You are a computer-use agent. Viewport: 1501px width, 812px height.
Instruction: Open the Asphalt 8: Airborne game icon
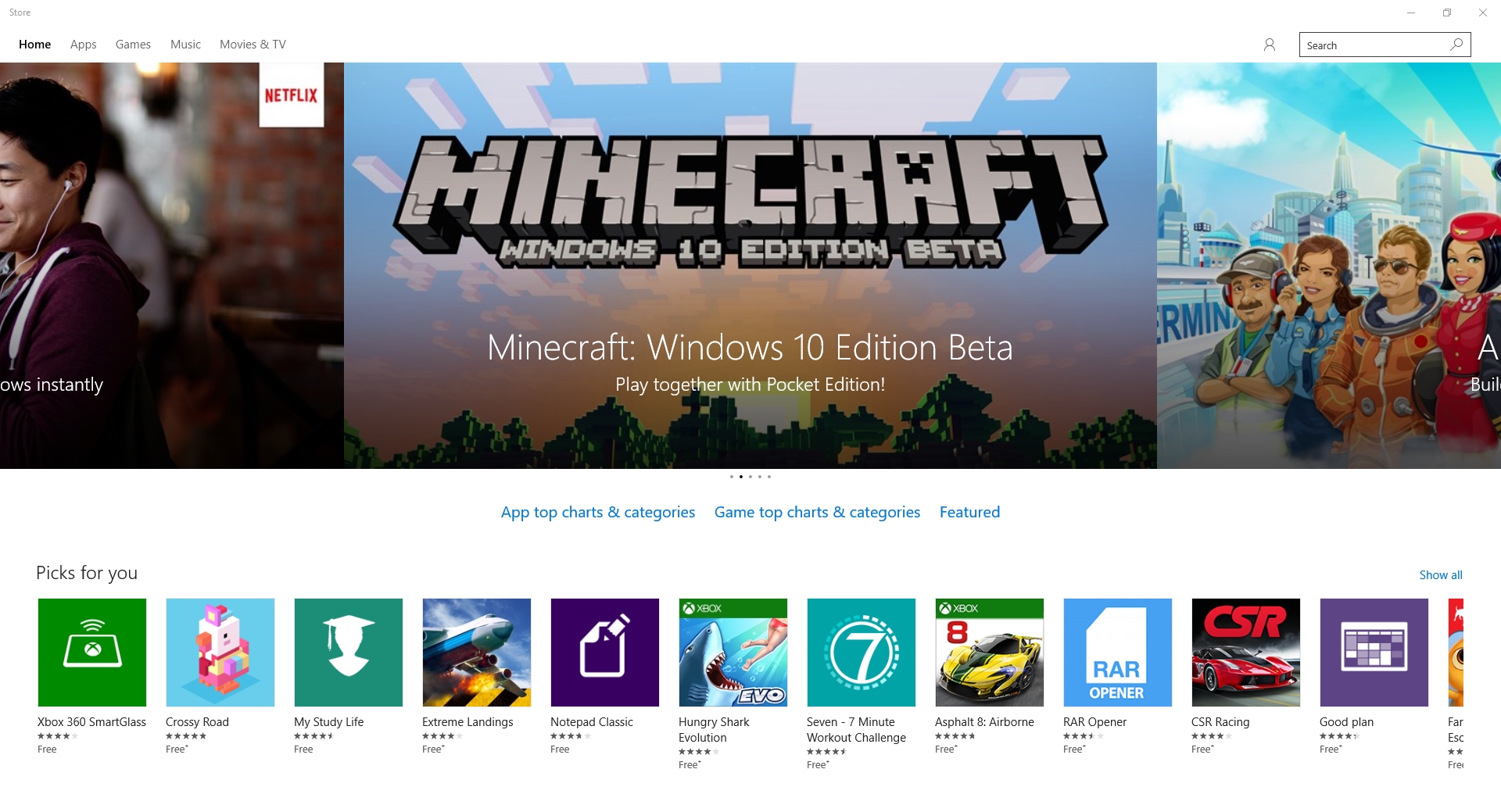click(x=990, y=653)
